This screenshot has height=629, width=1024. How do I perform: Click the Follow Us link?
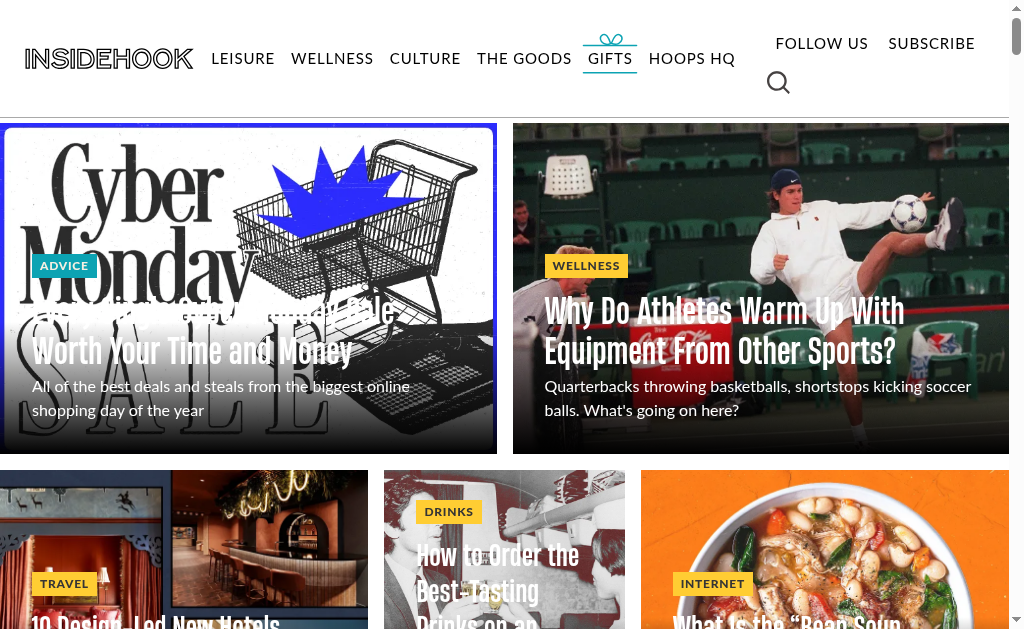(822, 44)
